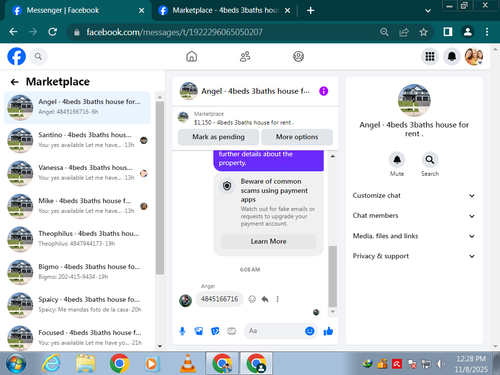Open the emoji picker in the message box

310,331
